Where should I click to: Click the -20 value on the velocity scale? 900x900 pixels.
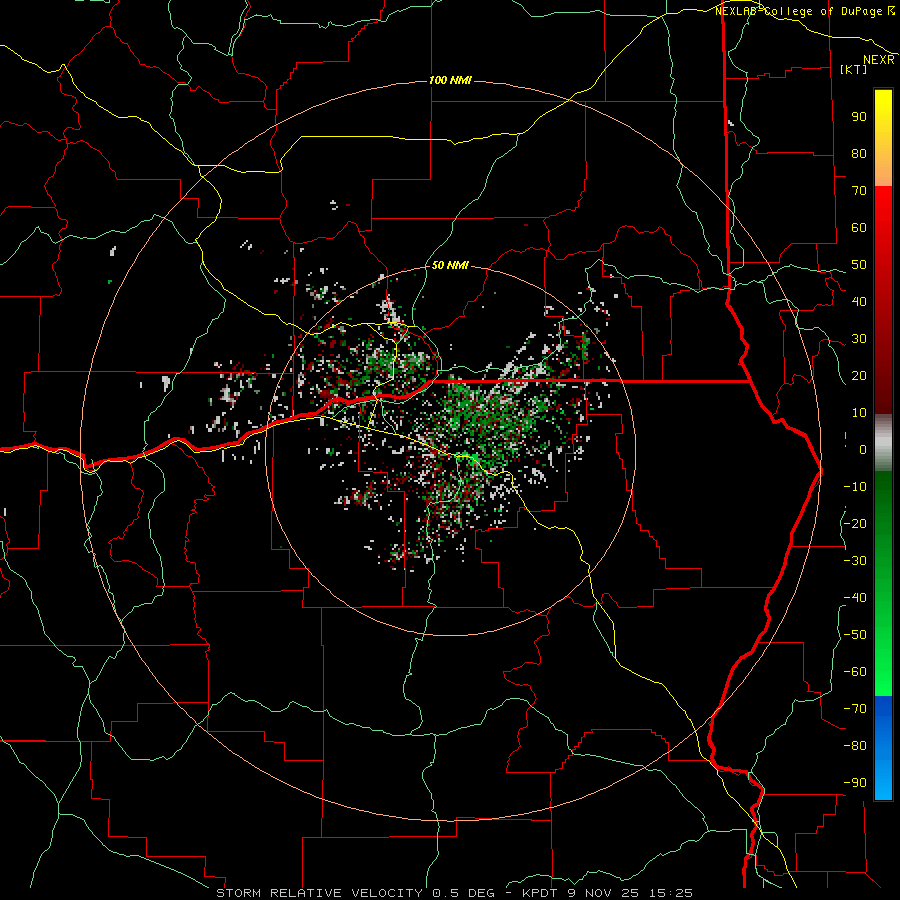click(855, 523)
